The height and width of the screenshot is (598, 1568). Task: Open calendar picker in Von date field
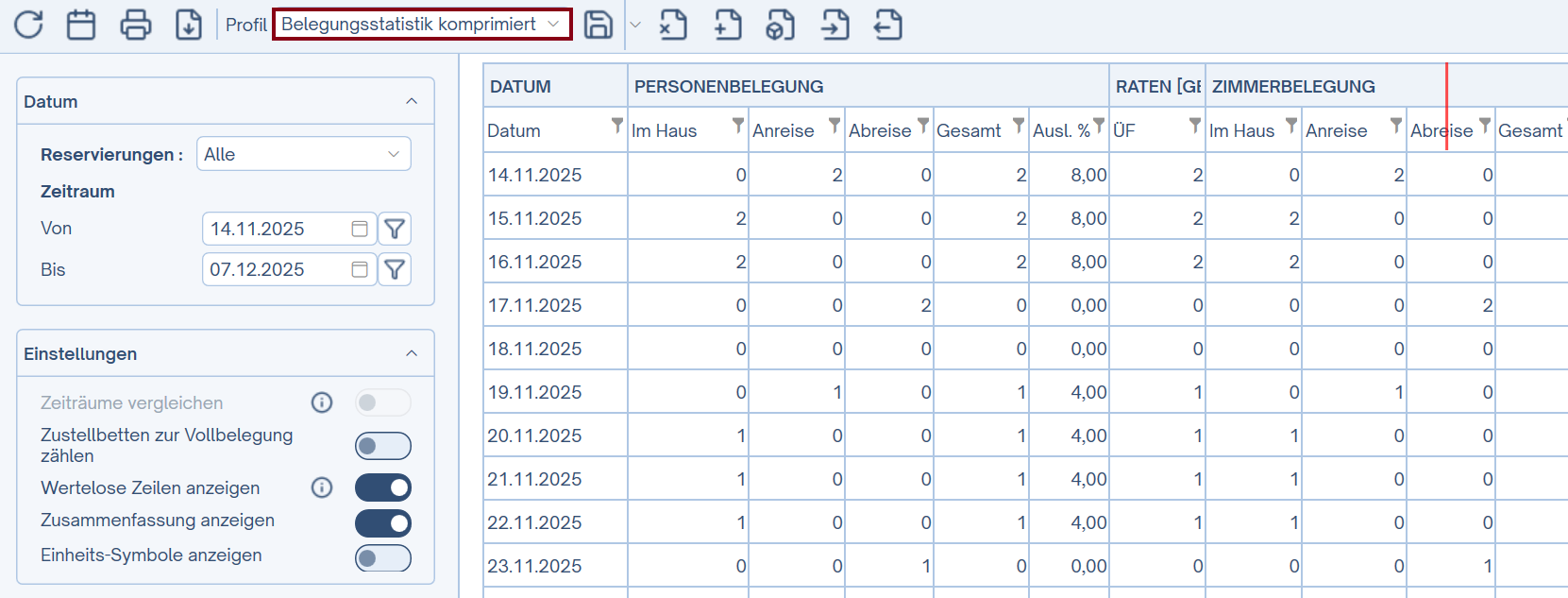pyautogui.click(x=360, y=229)
